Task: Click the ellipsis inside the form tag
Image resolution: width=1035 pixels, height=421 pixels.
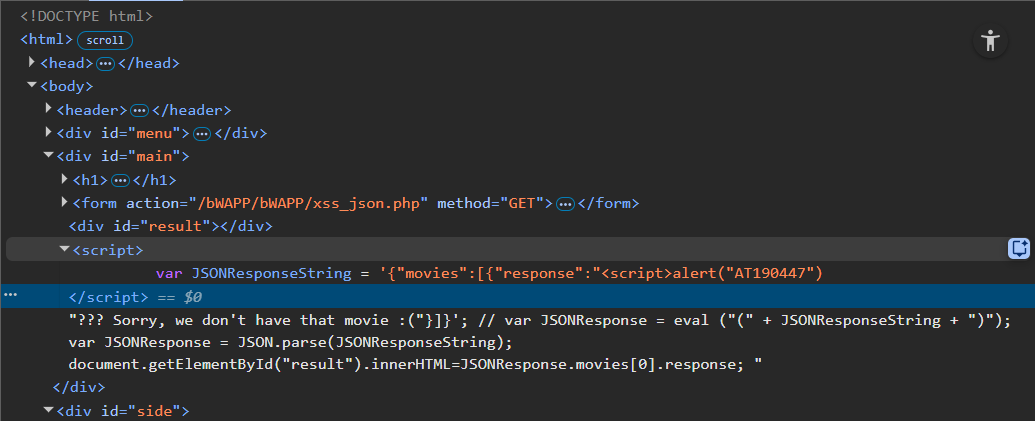Action: coord(565,204)
